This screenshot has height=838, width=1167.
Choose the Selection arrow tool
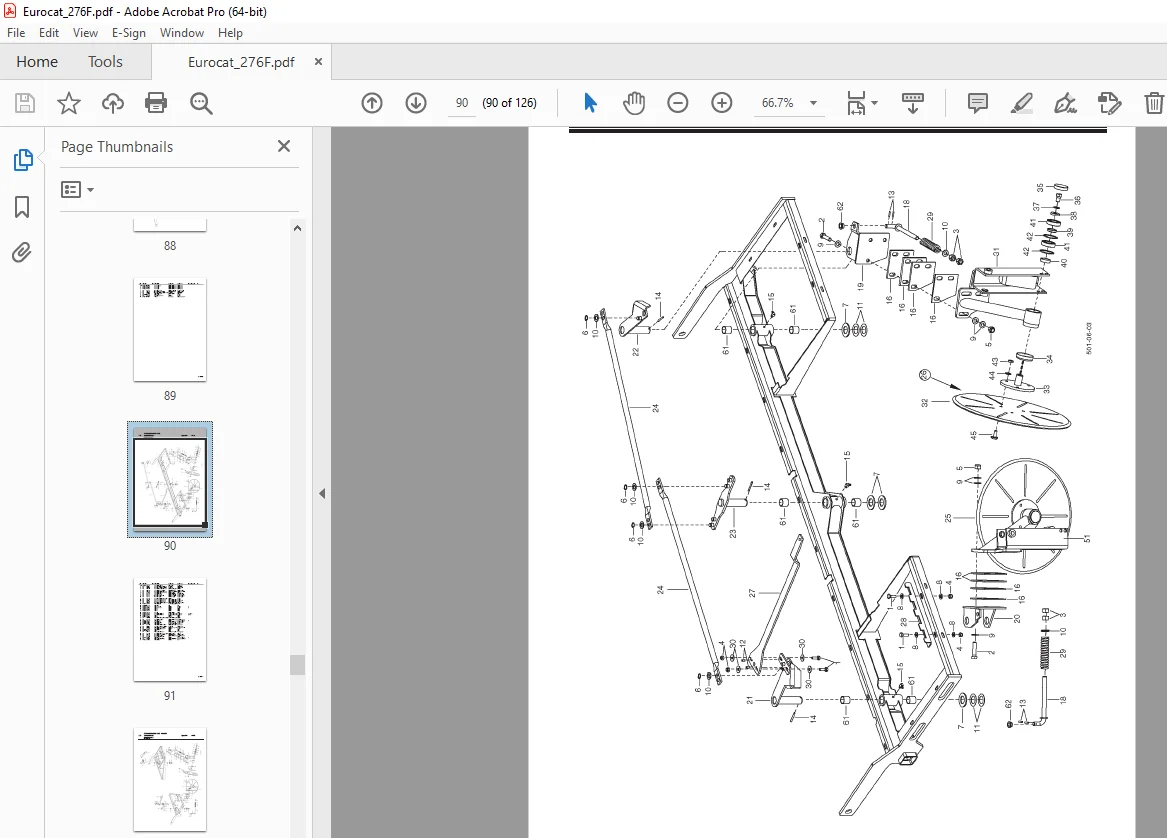coord(590,103)
